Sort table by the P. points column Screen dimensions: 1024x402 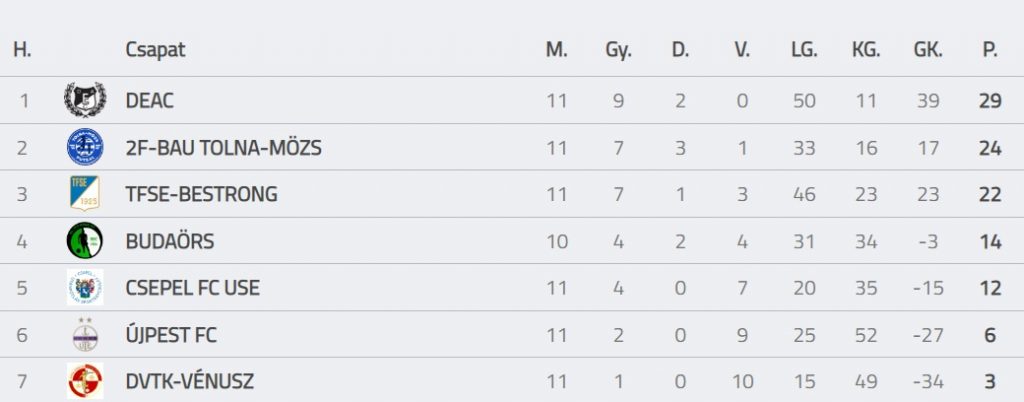point(990,50)
